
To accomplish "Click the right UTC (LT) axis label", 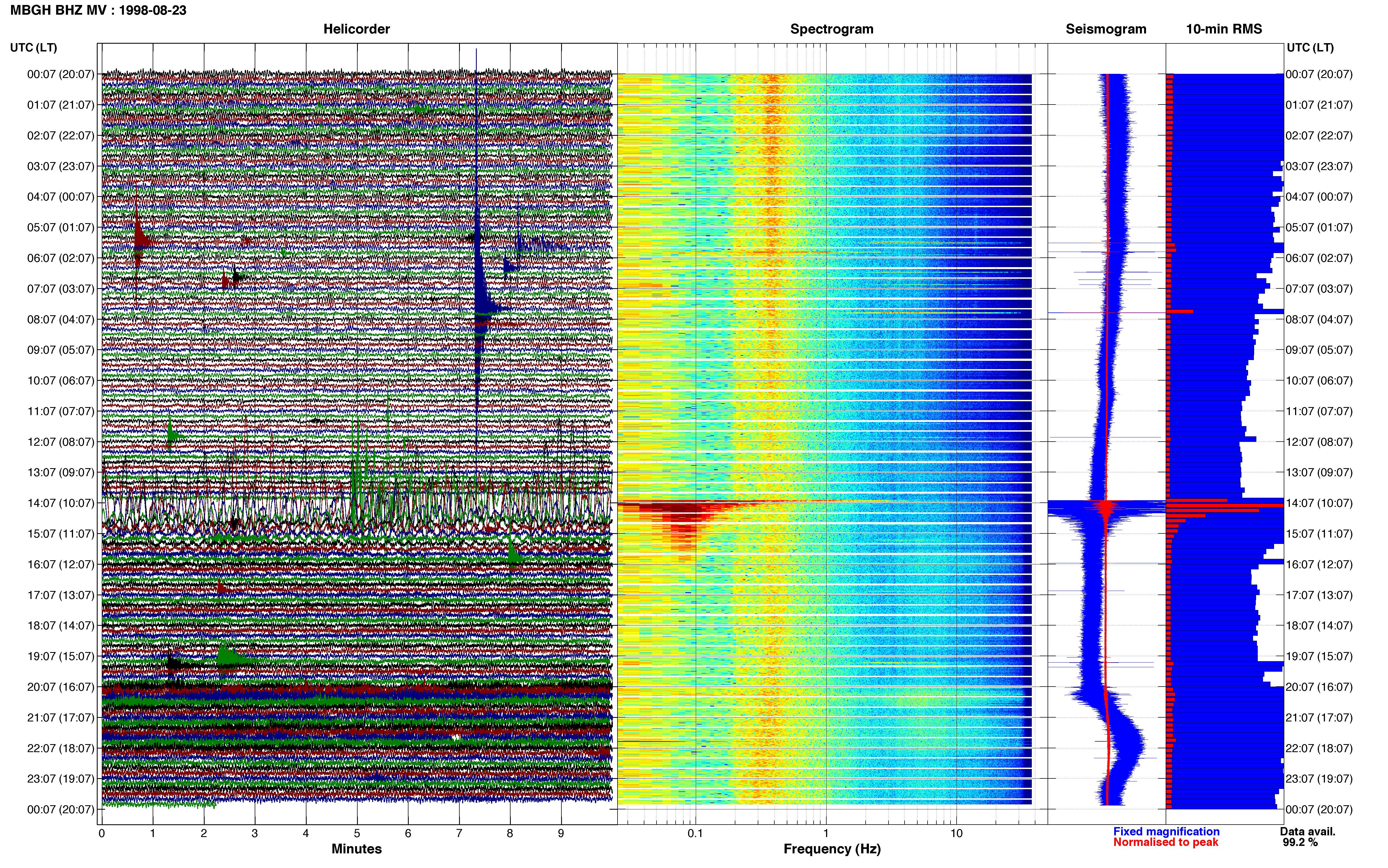I will pyautogui.click(x=1310, y=48).
